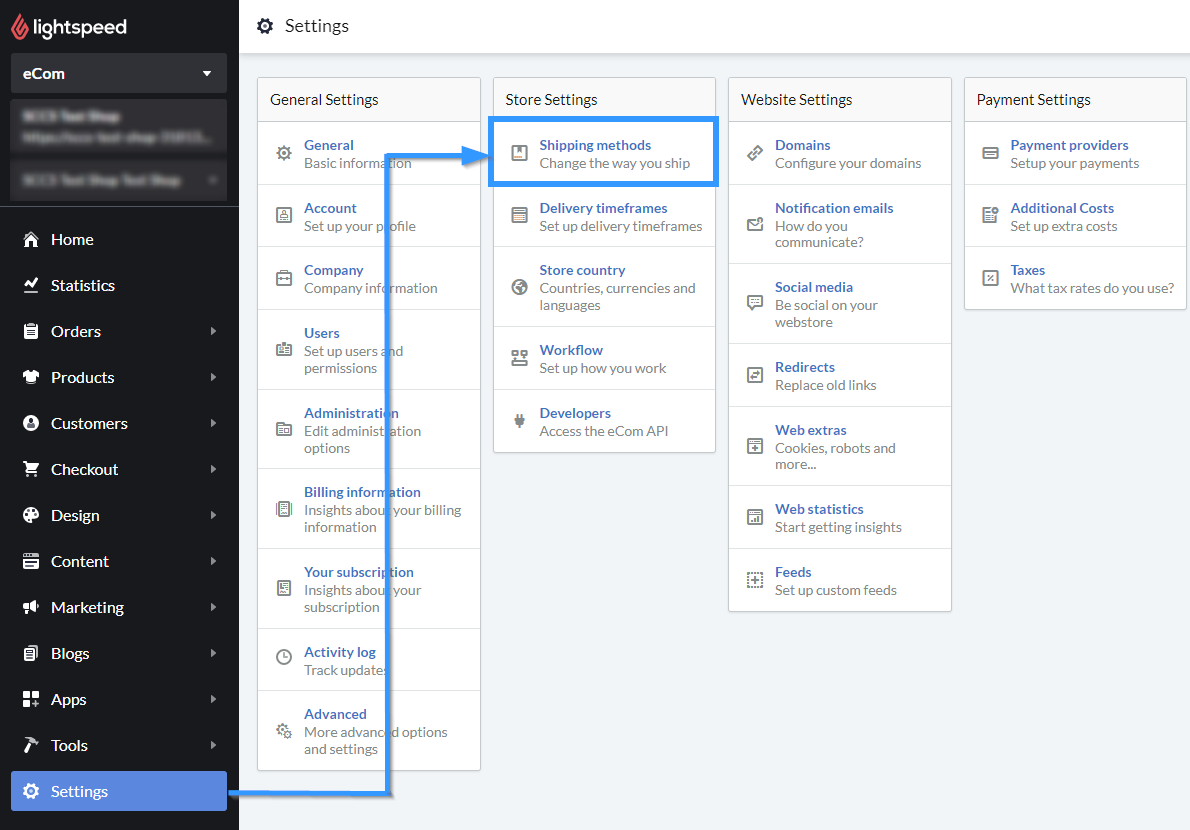This screenshot has height=830, width=1190.
Task: Click the Settings gear in the top header
Action: point(265,26)
